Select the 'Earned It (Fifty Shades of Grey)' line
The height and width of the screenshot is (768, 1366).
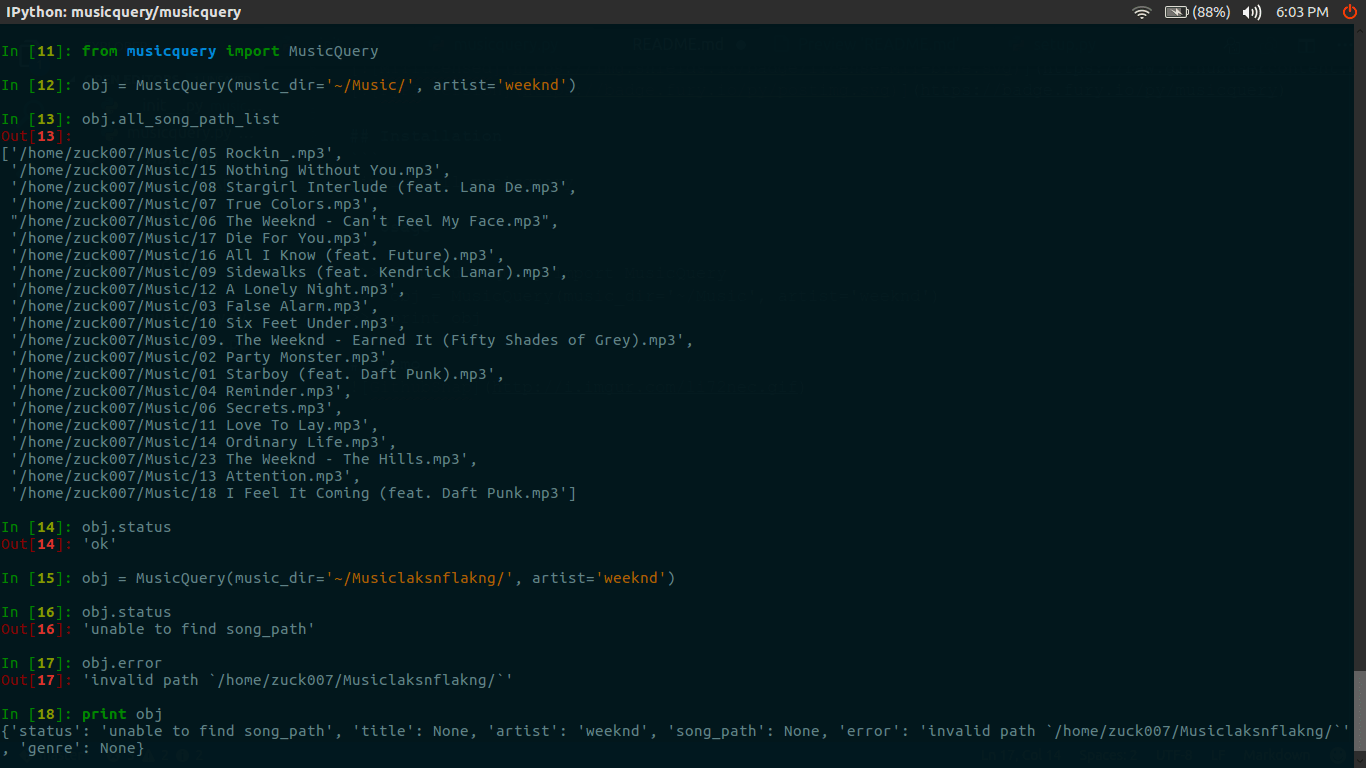click(352, 340)
